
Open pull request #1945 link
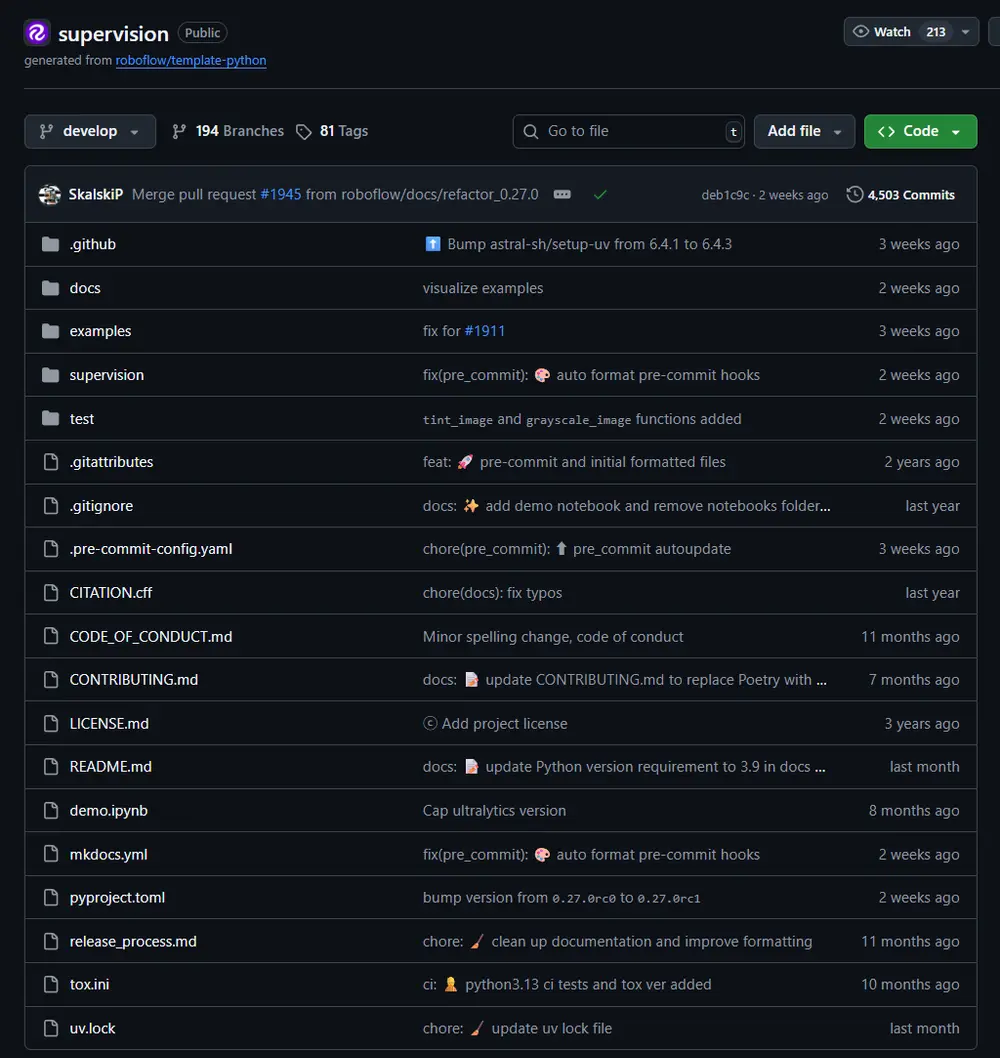pyautogui.click(x=281, y=195)
